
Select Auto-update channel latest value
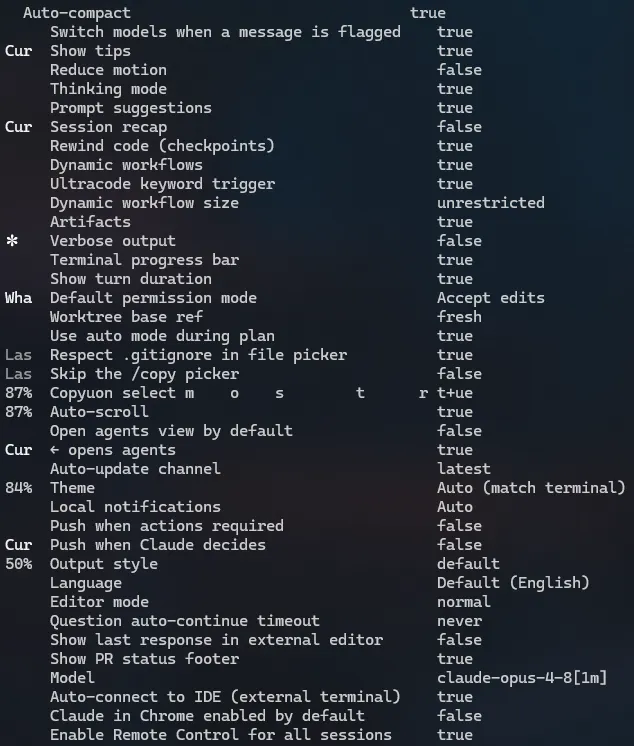pyautogui.click(x=464, y=469)
